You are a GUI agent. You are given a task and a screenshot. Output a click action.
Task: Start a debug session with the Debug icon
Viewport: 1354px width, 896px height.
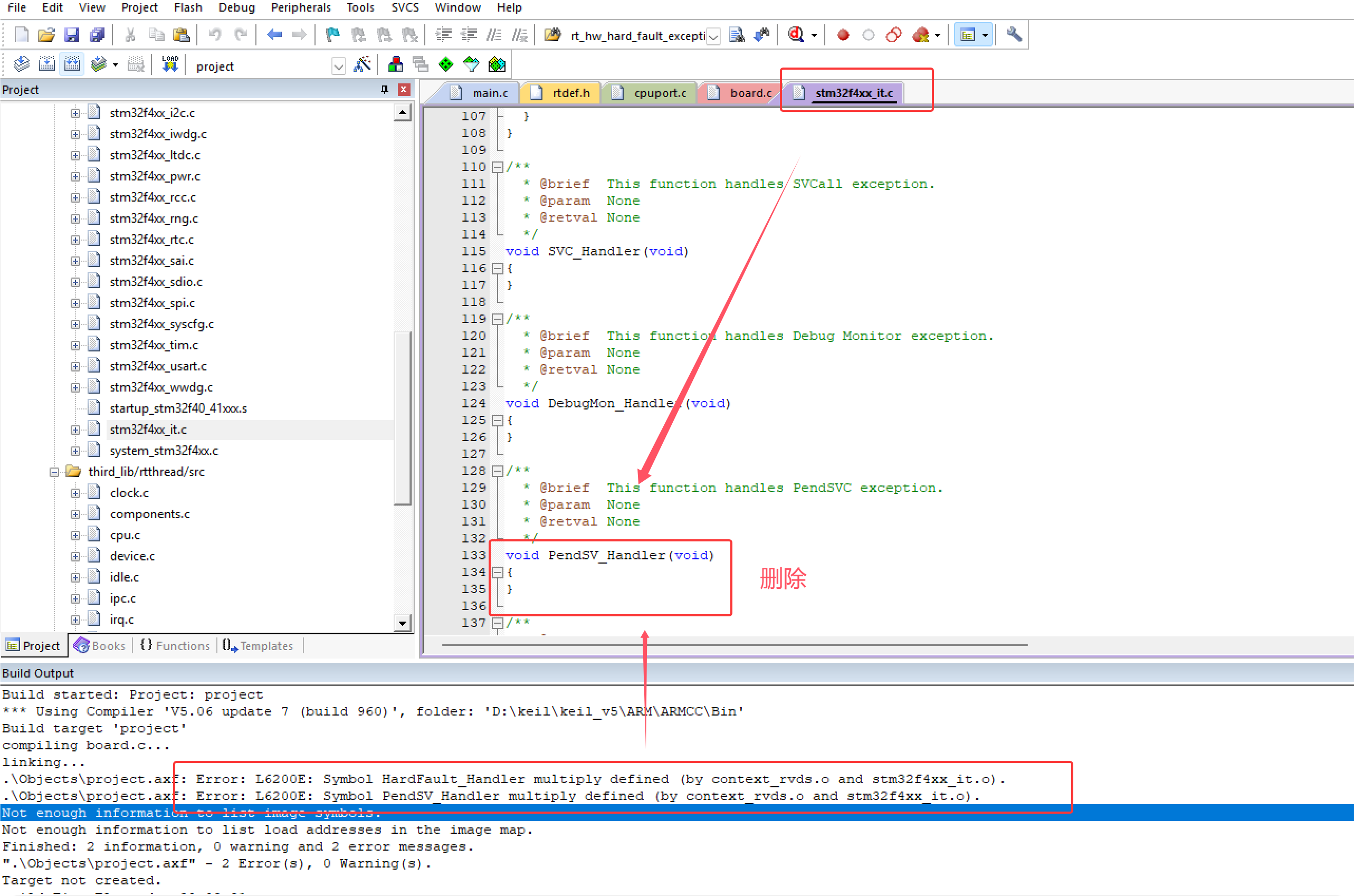pos(797,35)
